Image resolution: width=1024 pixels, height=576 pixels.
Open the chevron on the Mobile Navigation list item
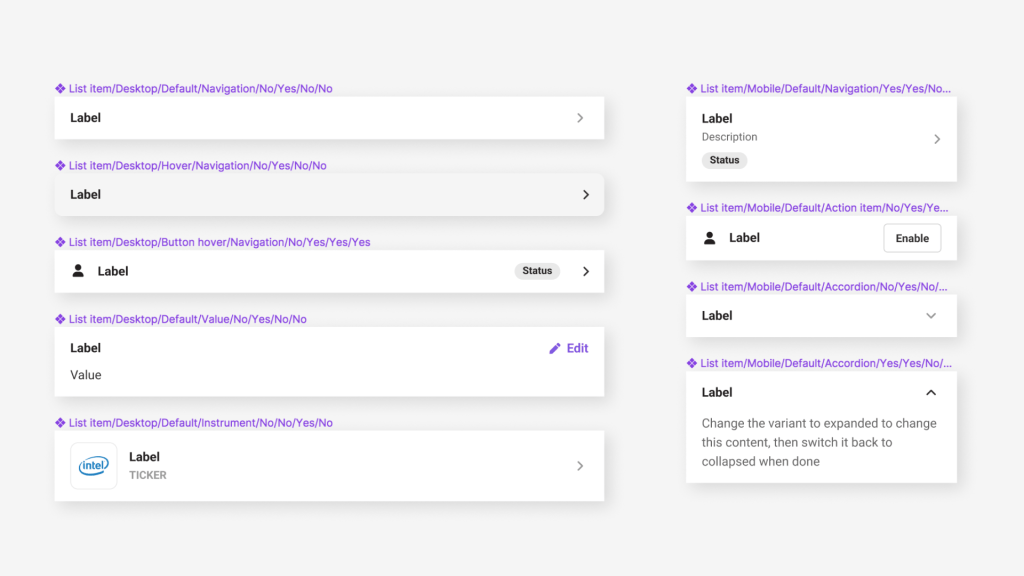937,139
